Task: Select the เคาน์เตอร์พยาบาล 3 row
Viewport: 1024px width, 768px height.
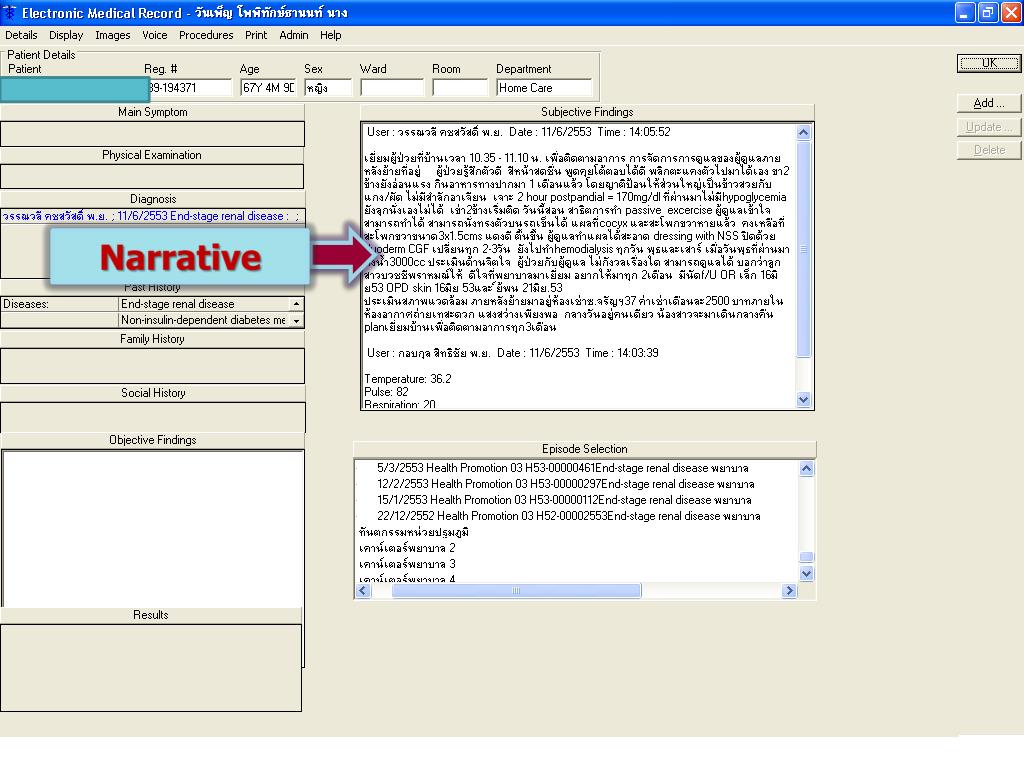Action: point(407,564)
